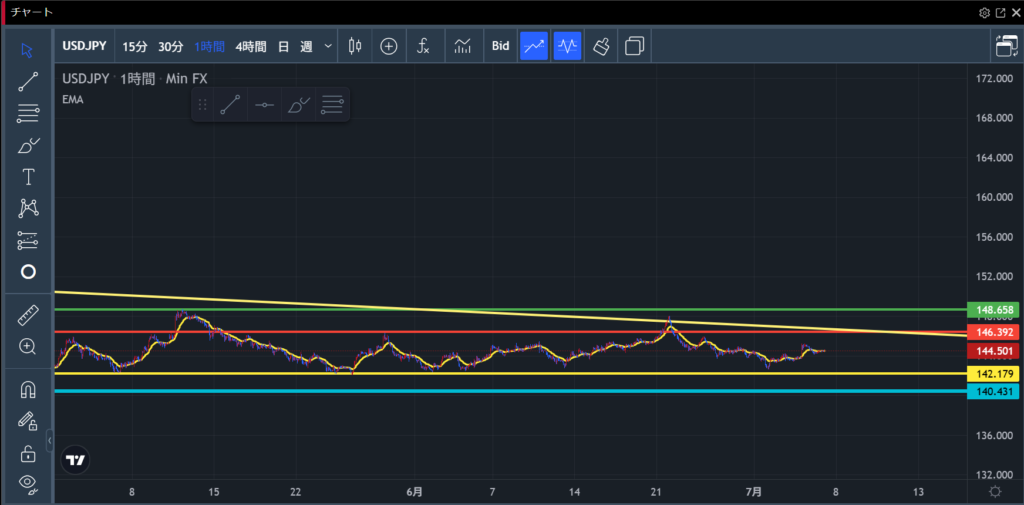The width and height of the screenshot is (1024, 505).
Task: Toggle hide all drawings eye icon
Action: (27, 483)
